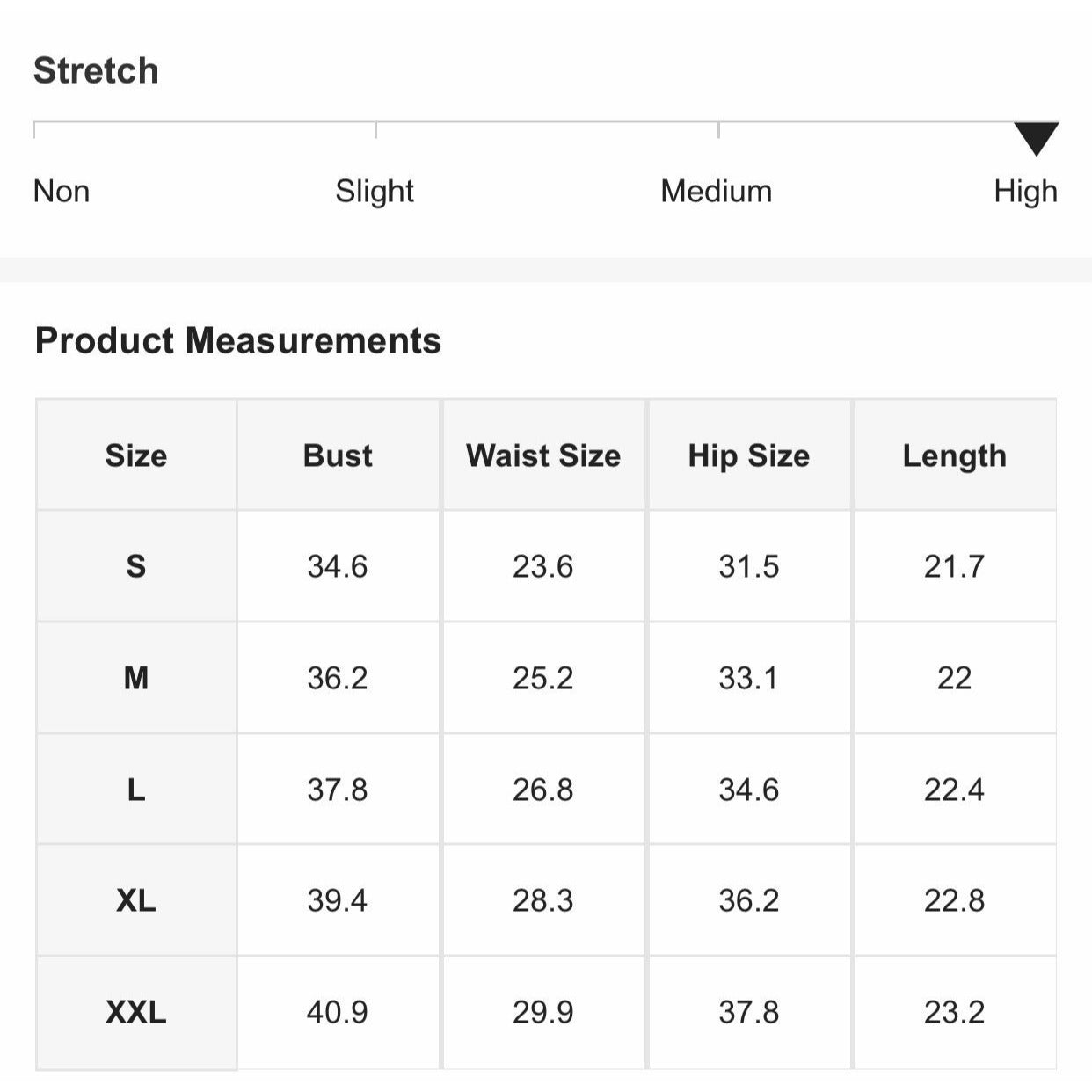Click the 22.4 length value for L
The image size is (1092, 1092).
click(954, 790)
